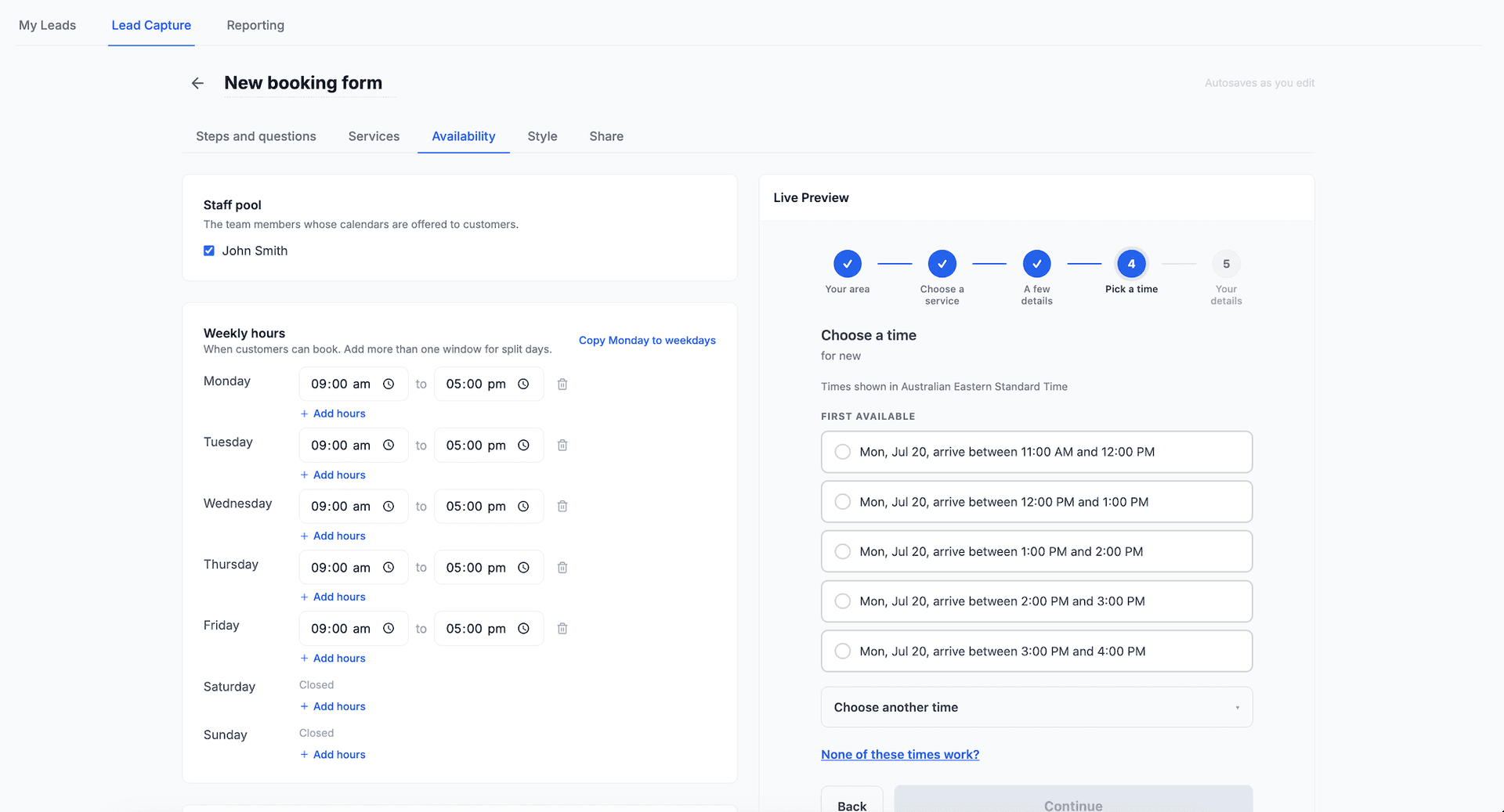Add hours for Saturday
The width and height of the screenshot is (1504, 812).
[x=333, y=706]
